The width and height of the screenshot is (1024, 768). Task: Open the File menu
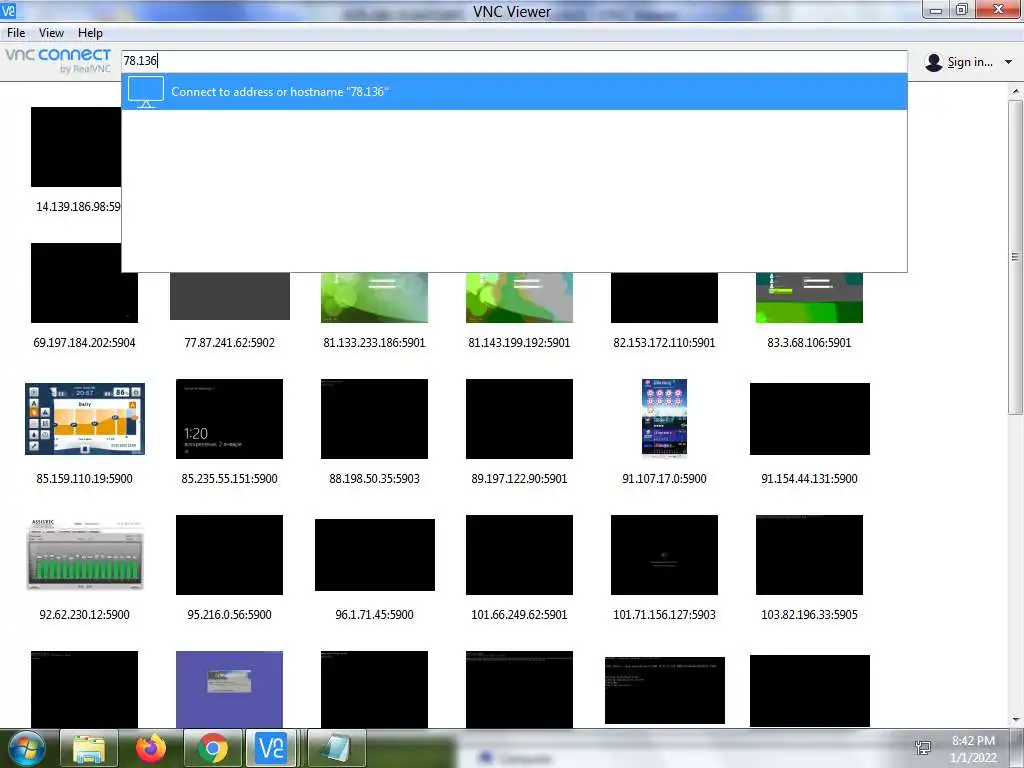tap(16, 33)
